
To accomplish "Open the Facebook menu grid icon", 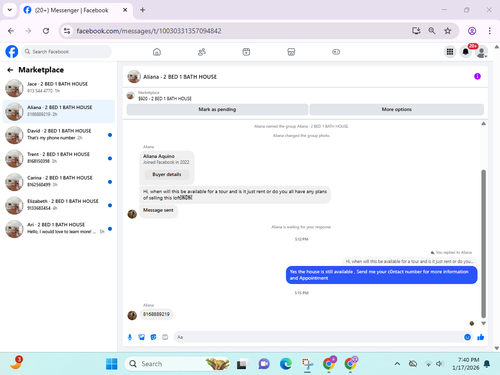I will click(x=450, y=52).
